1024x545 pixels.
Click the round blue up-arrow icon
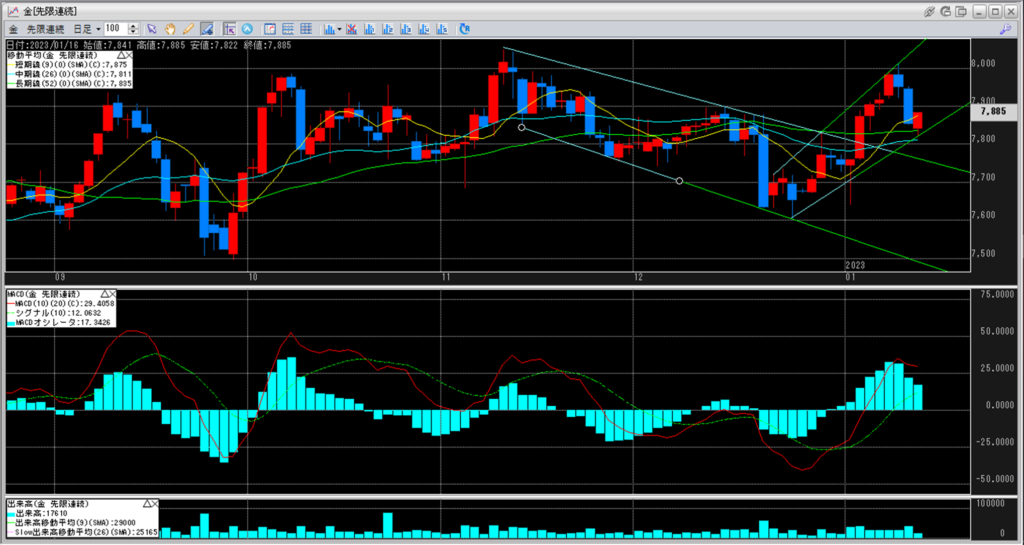click(248, 29)
